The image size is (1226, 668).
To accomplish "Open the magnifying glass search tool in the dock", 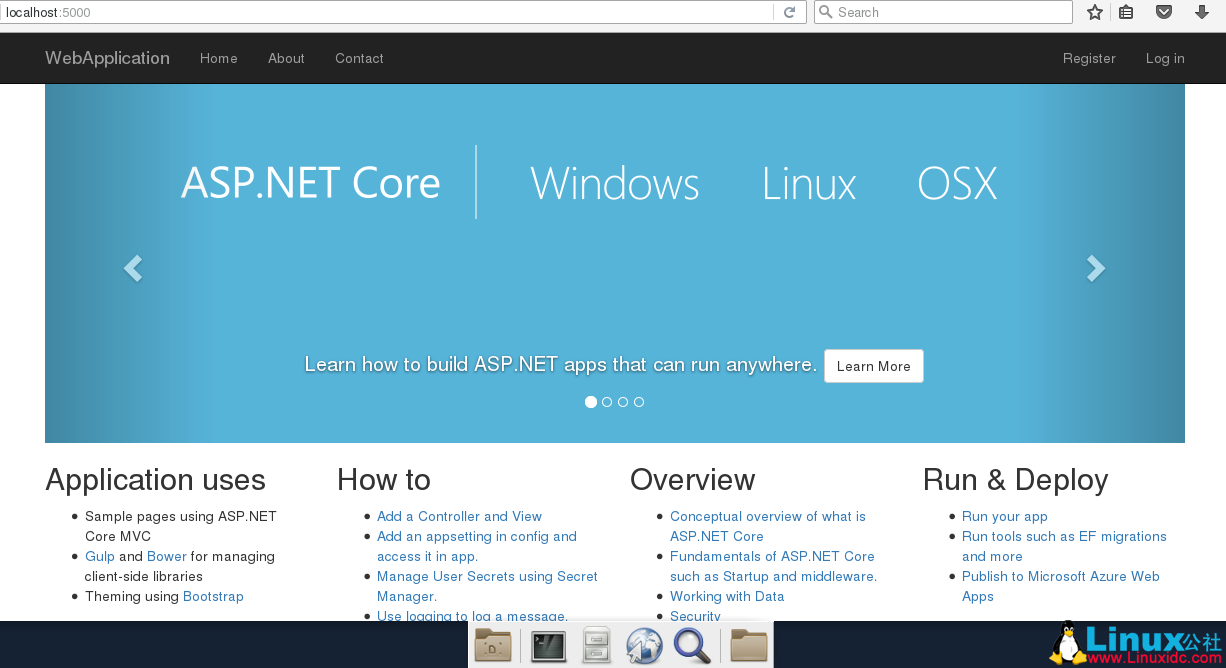I will [x=692, y=646].
